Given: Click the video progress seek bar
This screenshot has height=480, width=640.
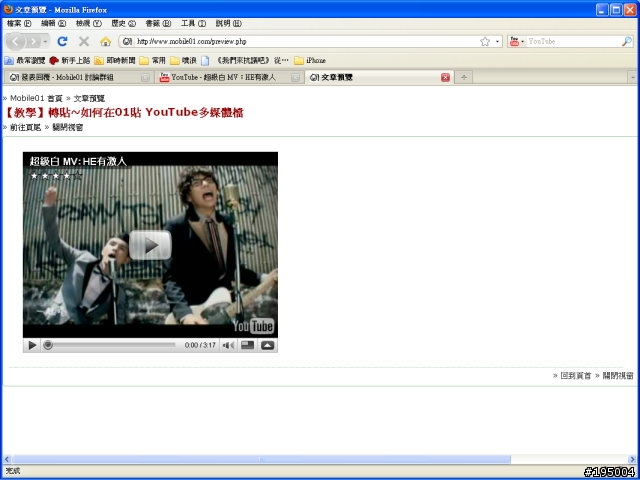Looking at the screenshot, I should [x=110, y=345].
